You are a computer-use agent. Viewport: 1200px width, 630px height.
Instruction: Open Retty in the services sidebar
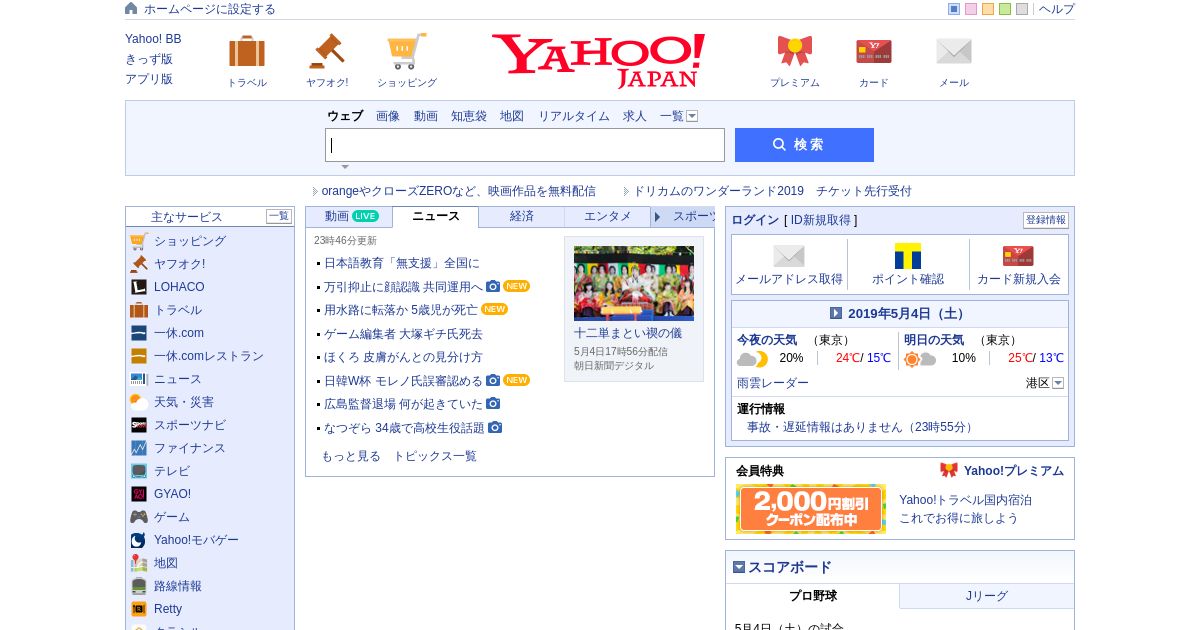pos(168,609)
